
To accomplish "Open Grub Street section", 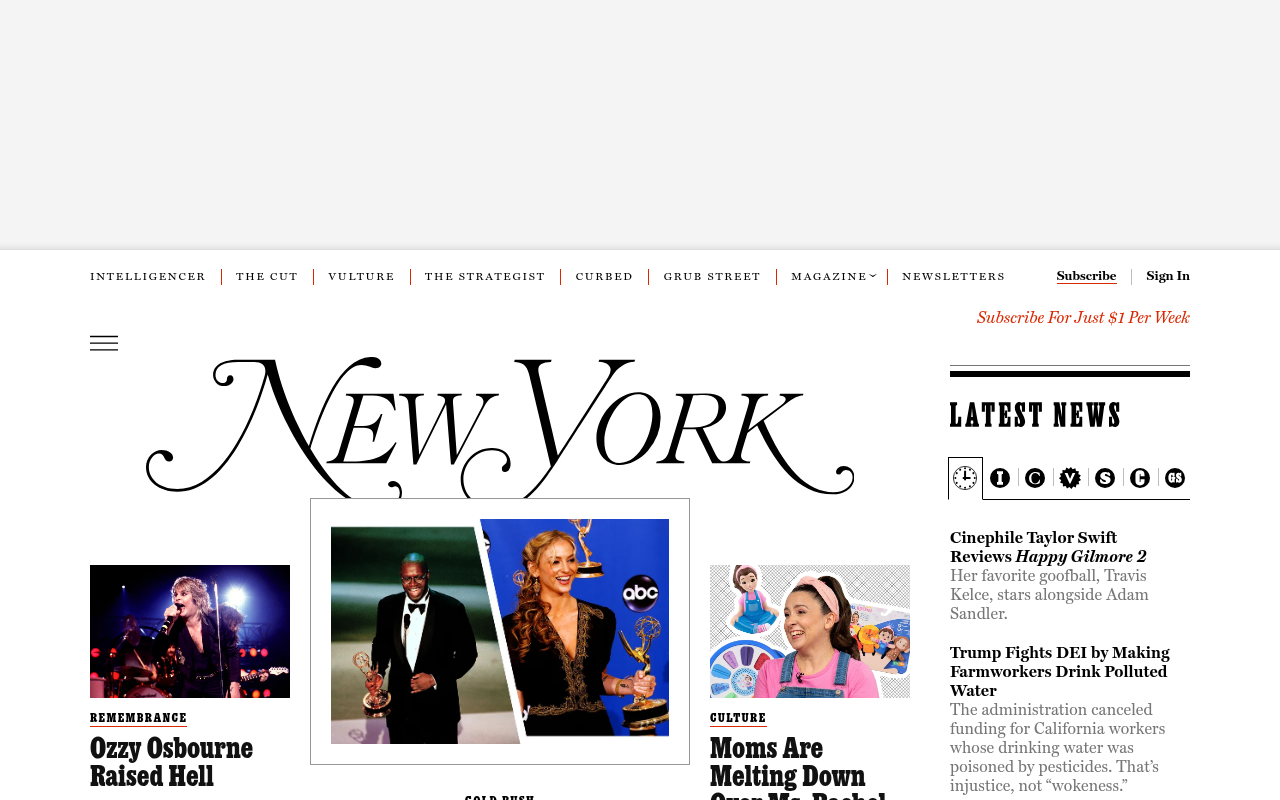I will click(x=712, y=277).
